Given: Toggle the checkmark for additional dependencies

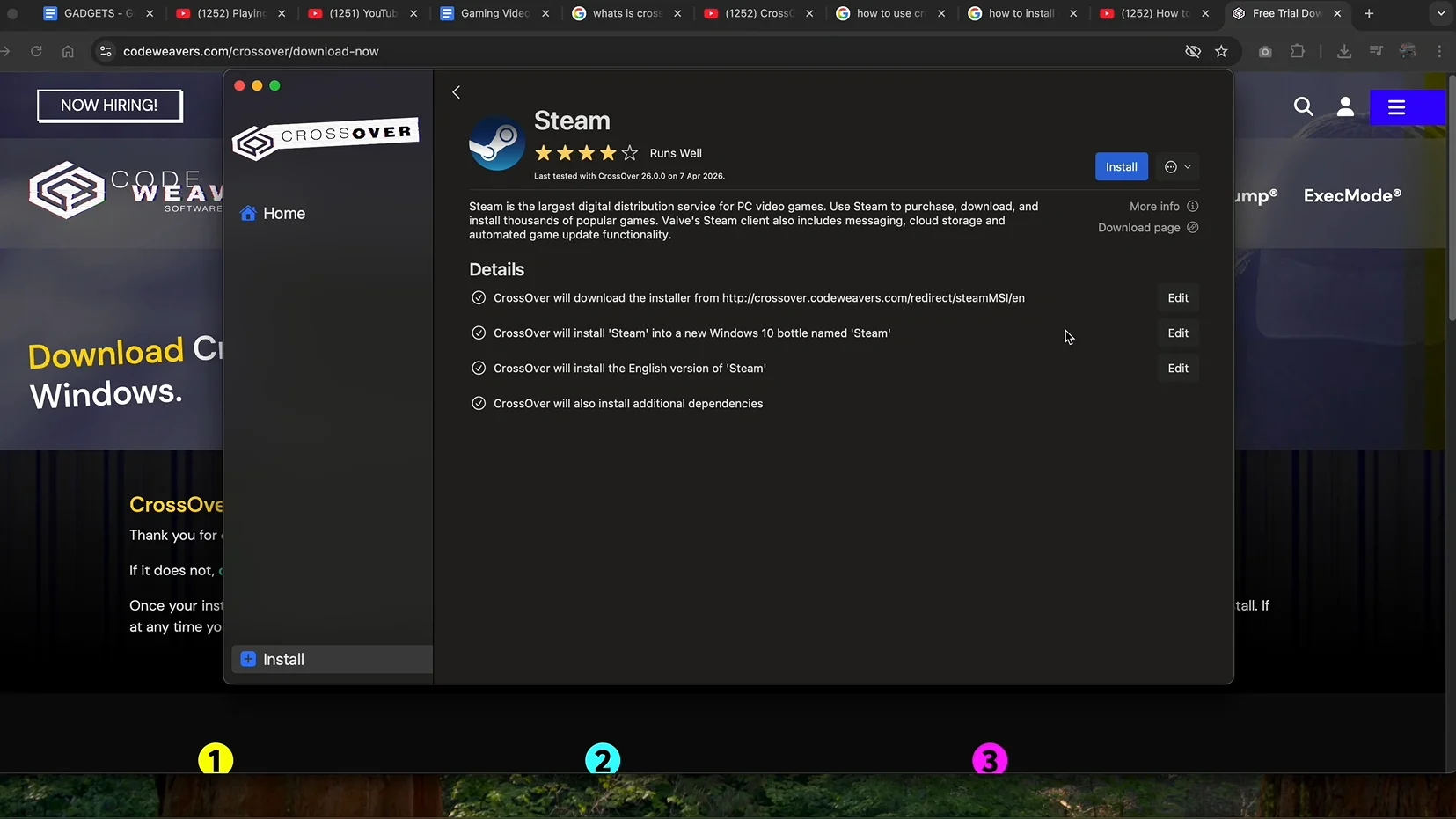Looking at the screenshot, I should [478, 403].
